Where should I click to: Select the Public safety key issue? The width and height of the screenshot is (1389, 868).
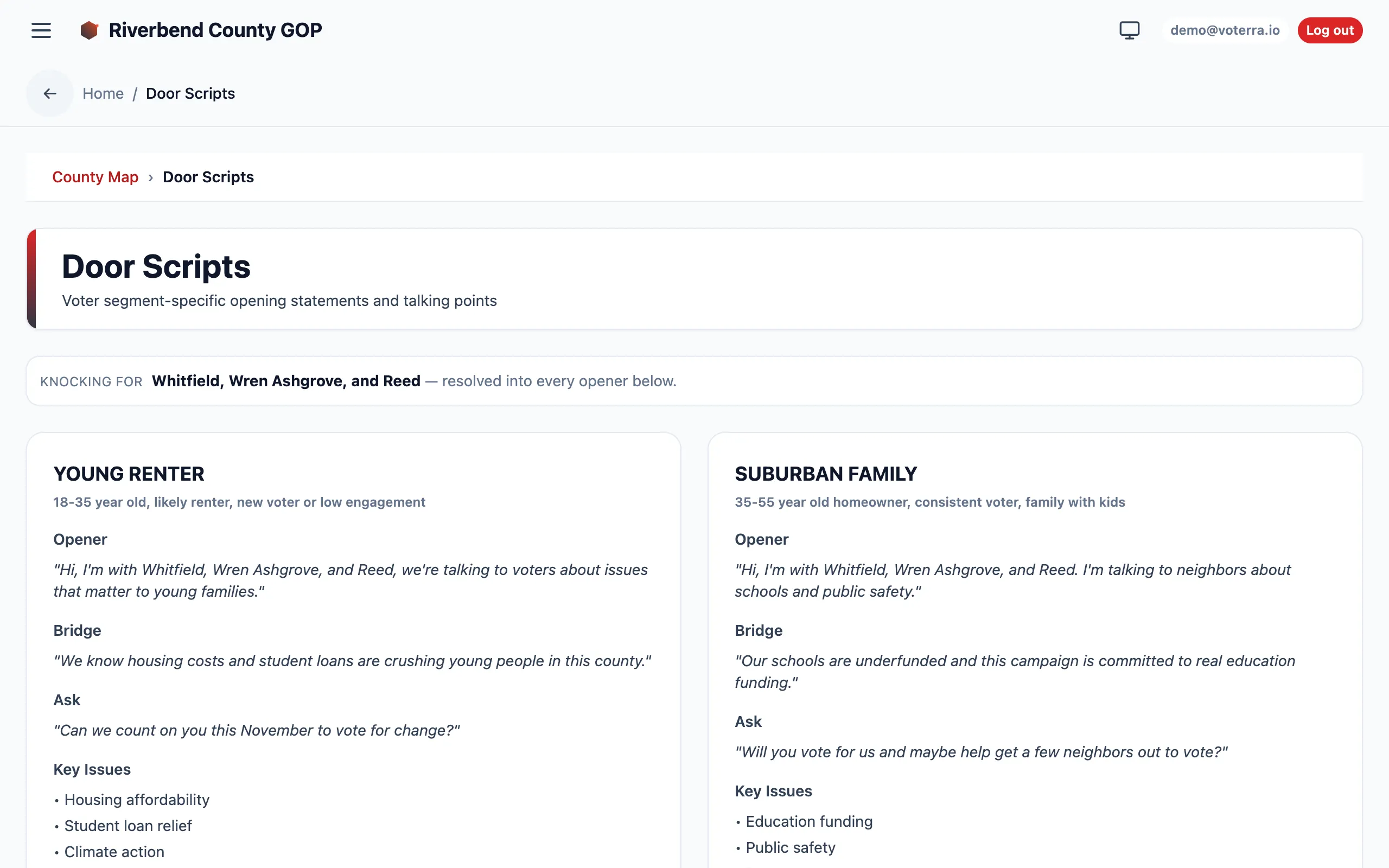click(x=791, y=847)
